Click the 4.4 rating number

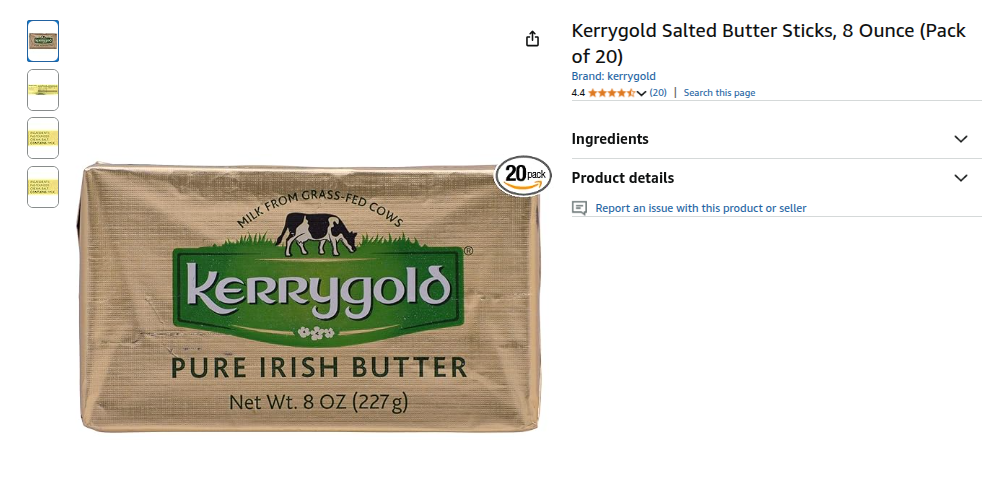[578, 93]
